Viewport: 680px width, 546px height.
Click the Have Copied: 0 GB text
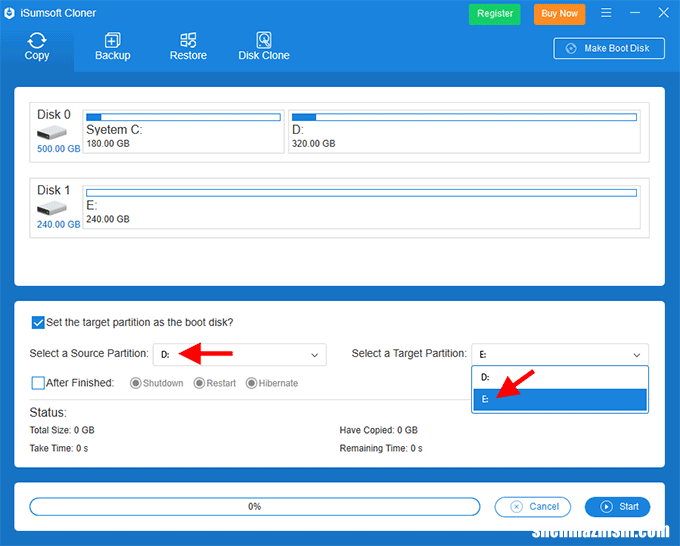[x=379, y=430]
